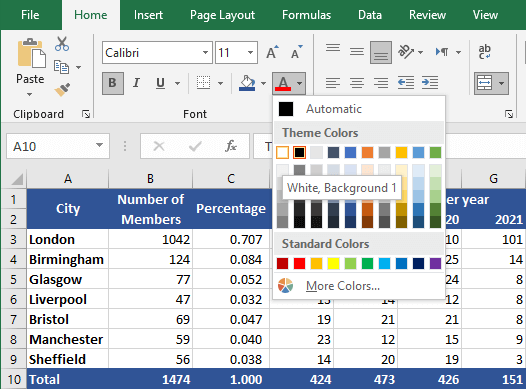
Task: Select the cell with value 1042
Action: [151, 239]
